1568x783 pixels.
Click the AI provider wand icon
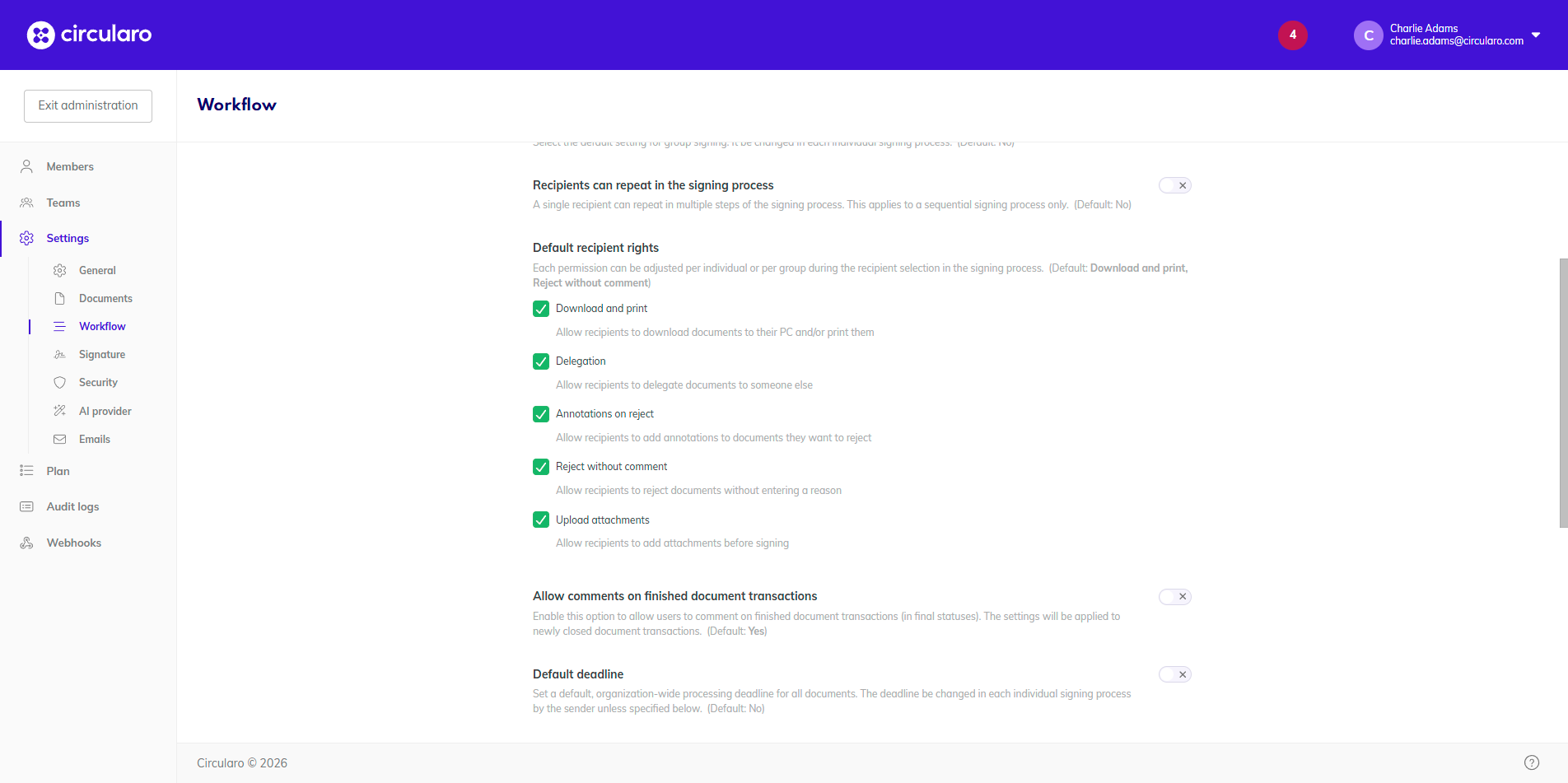[x=59, y=411]
